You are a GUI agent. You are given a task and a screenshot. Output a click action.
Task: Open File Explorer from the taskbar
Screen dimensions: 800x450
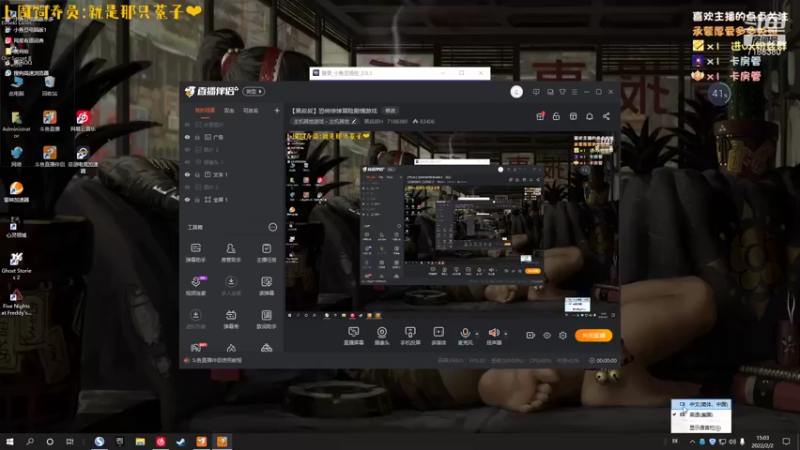[x=140, y=441]
